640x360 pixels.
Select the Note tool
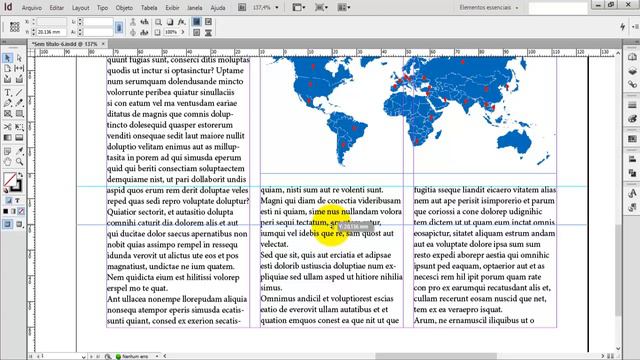click(7, 151)
